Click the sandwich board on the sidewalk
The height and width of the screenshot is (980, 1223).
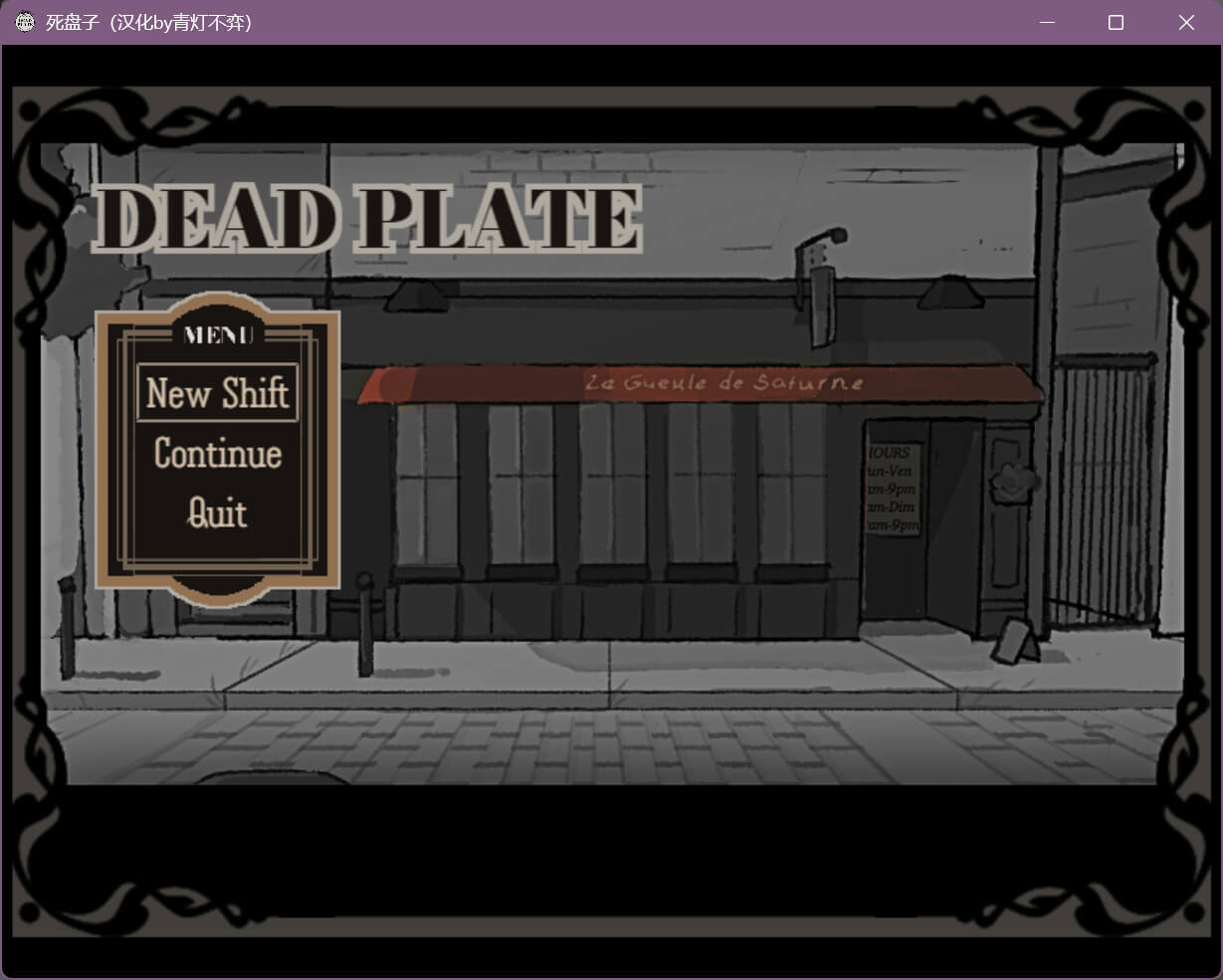pyautogui.click(x=1015, y=641)
